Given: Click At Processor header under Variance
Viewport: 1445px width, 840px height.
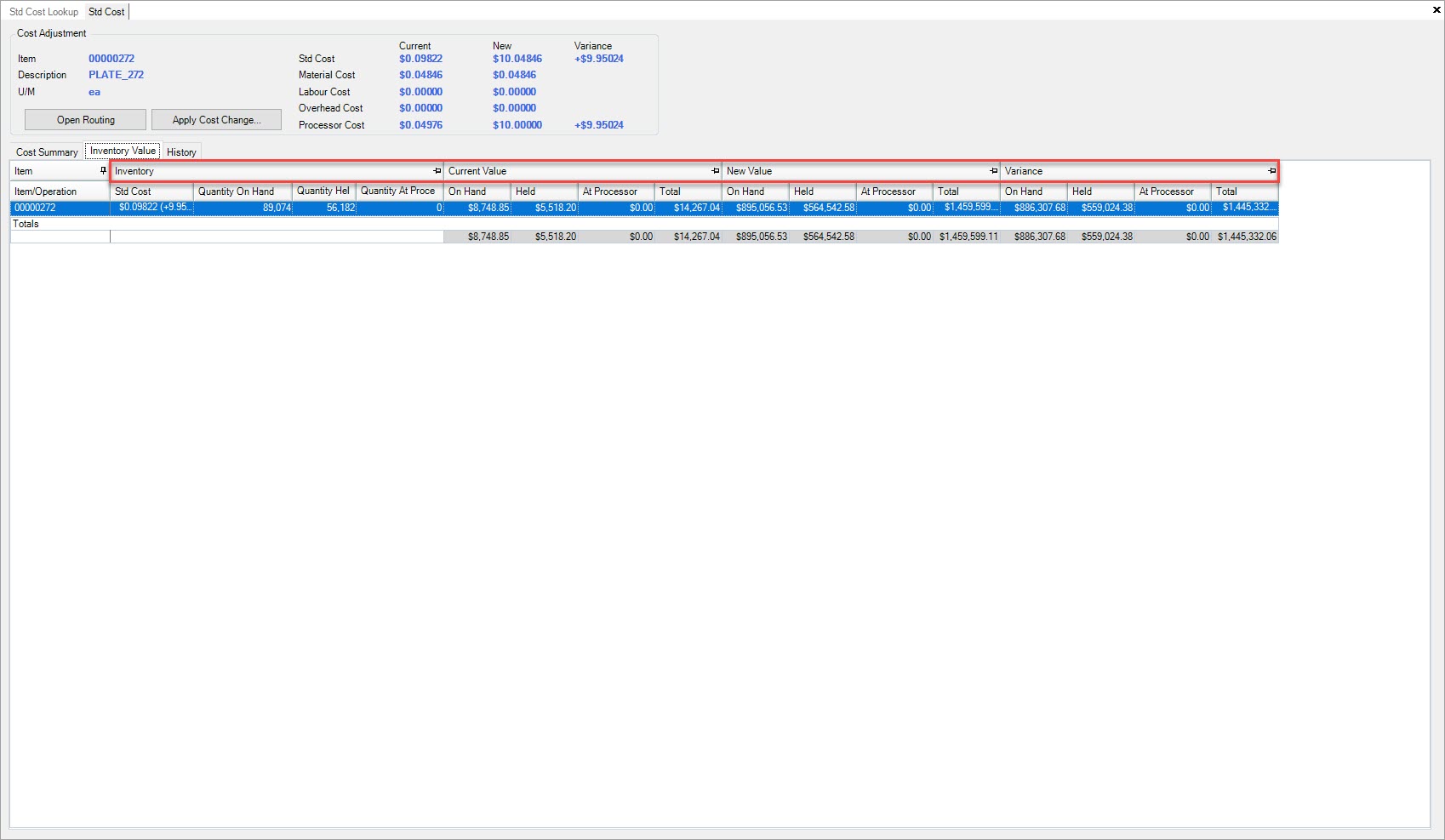Looking at the screenshot, I should 1173,191.
